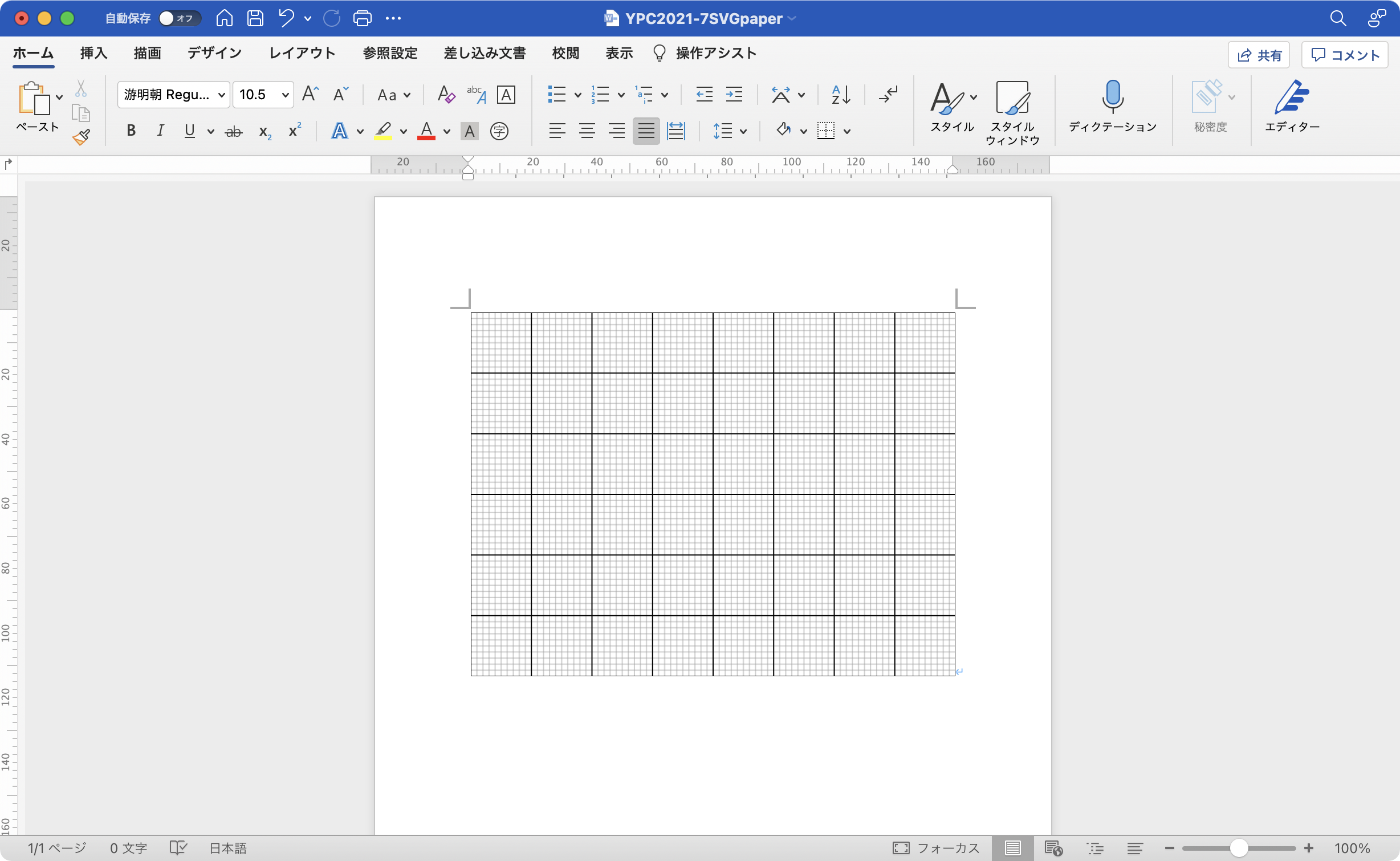Cut selection with scissors icon
1400x861 pixels.
pyautogui.click(x=81, y=88)
